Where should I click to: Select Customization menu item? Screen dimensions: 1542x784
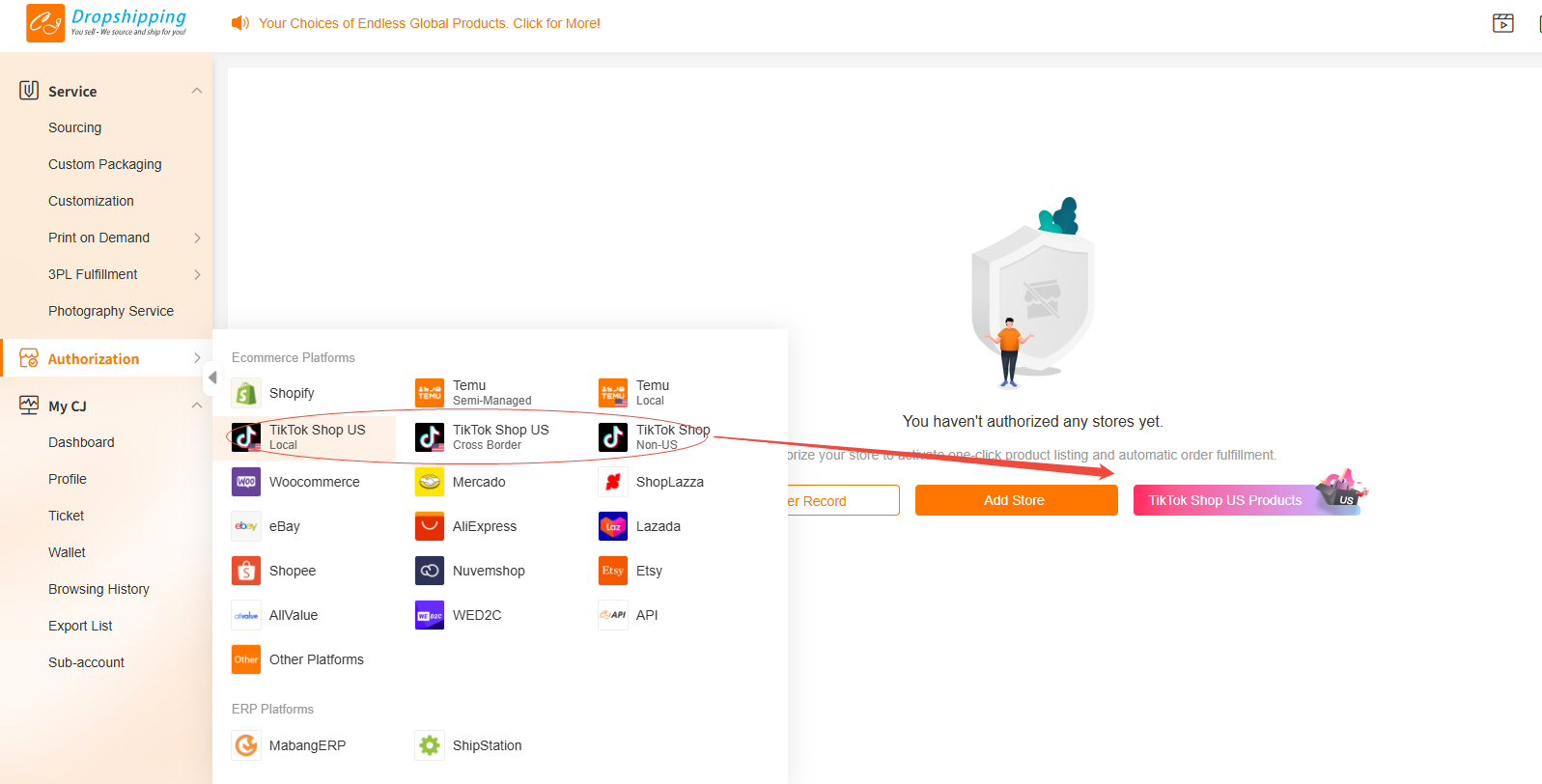pos(92,201)
